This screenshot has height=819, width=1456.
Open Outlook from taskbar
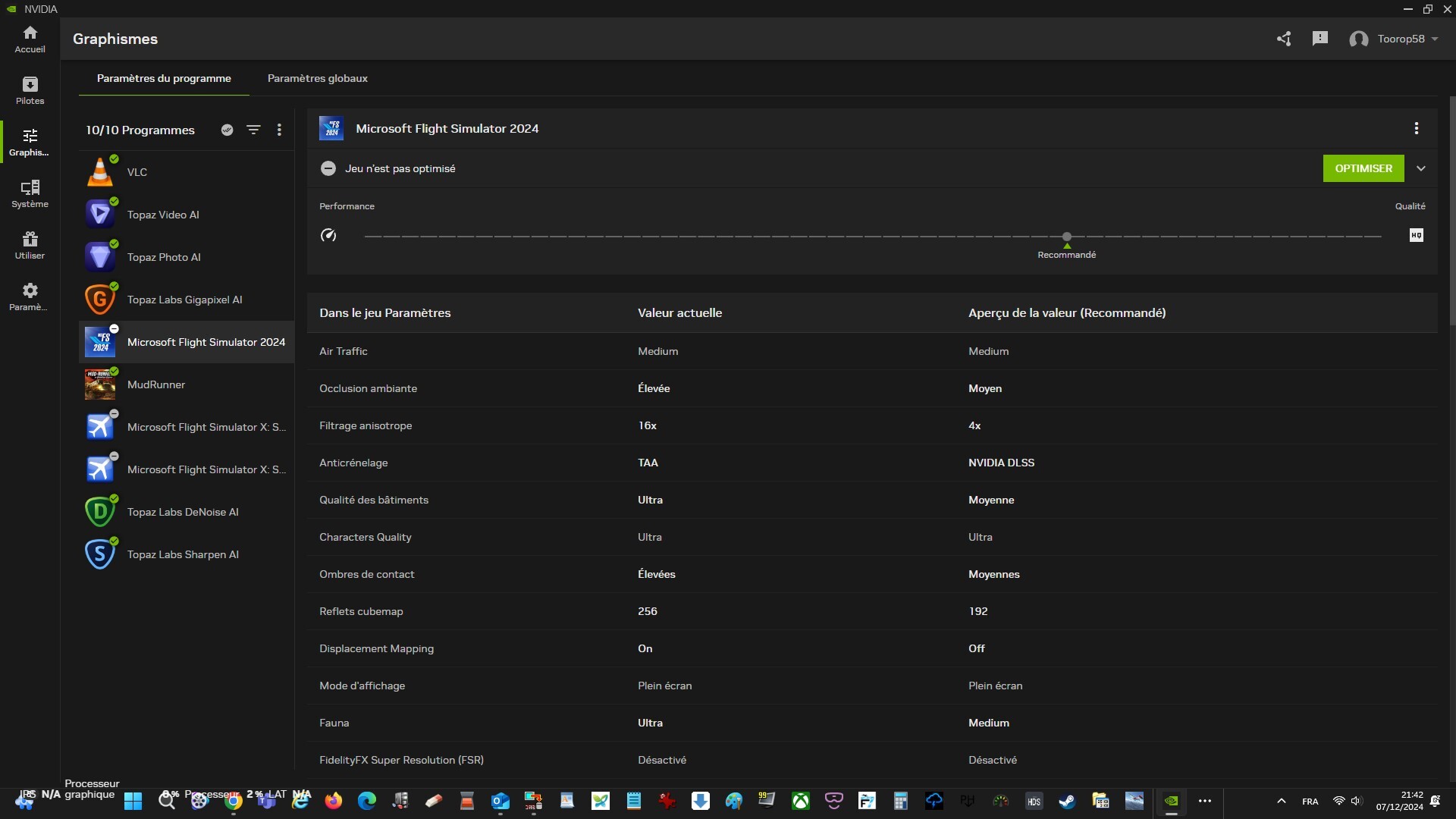[x=500, y=801]
